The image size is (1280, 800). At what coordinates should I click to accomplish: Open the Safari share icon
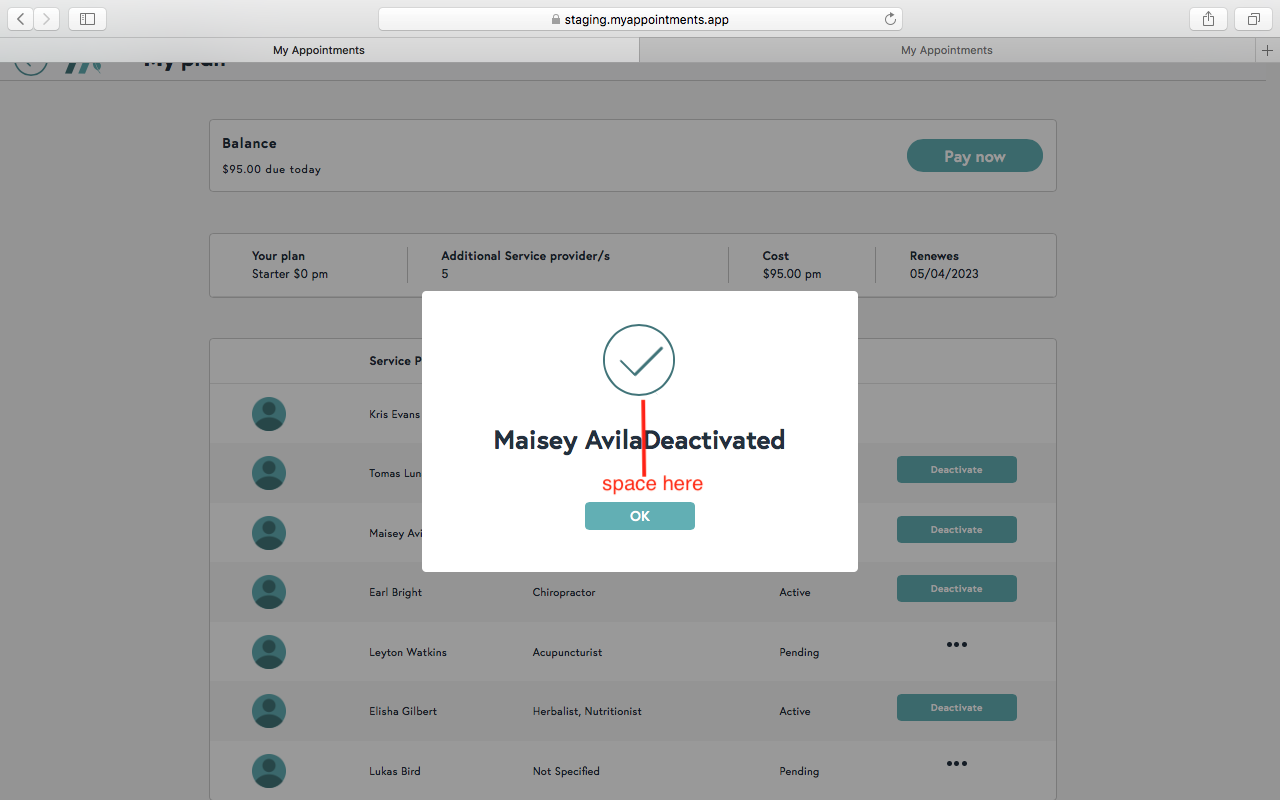click(x=1208, y=19)
